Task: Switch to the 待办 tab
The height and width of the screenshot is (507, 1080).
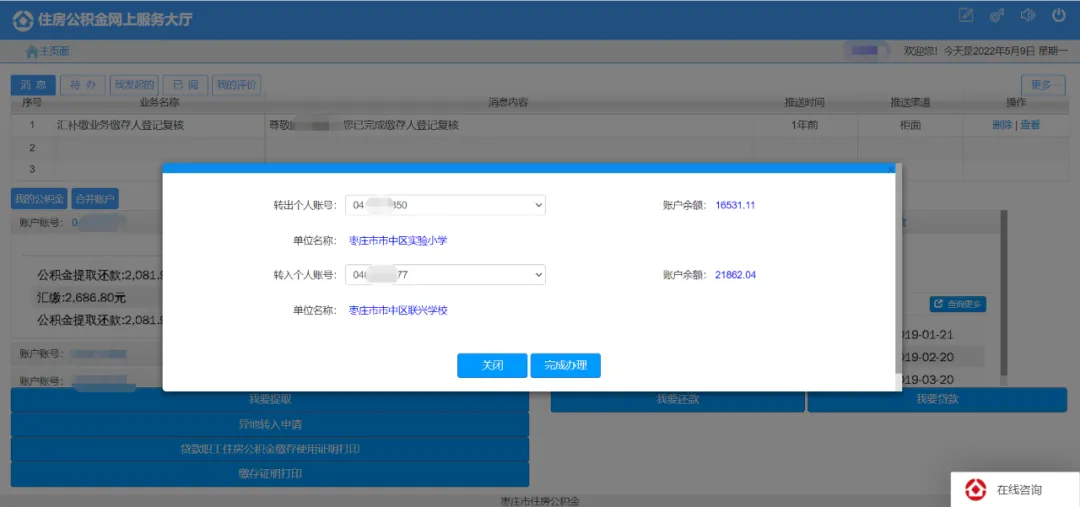Action: tap(82, 85)
